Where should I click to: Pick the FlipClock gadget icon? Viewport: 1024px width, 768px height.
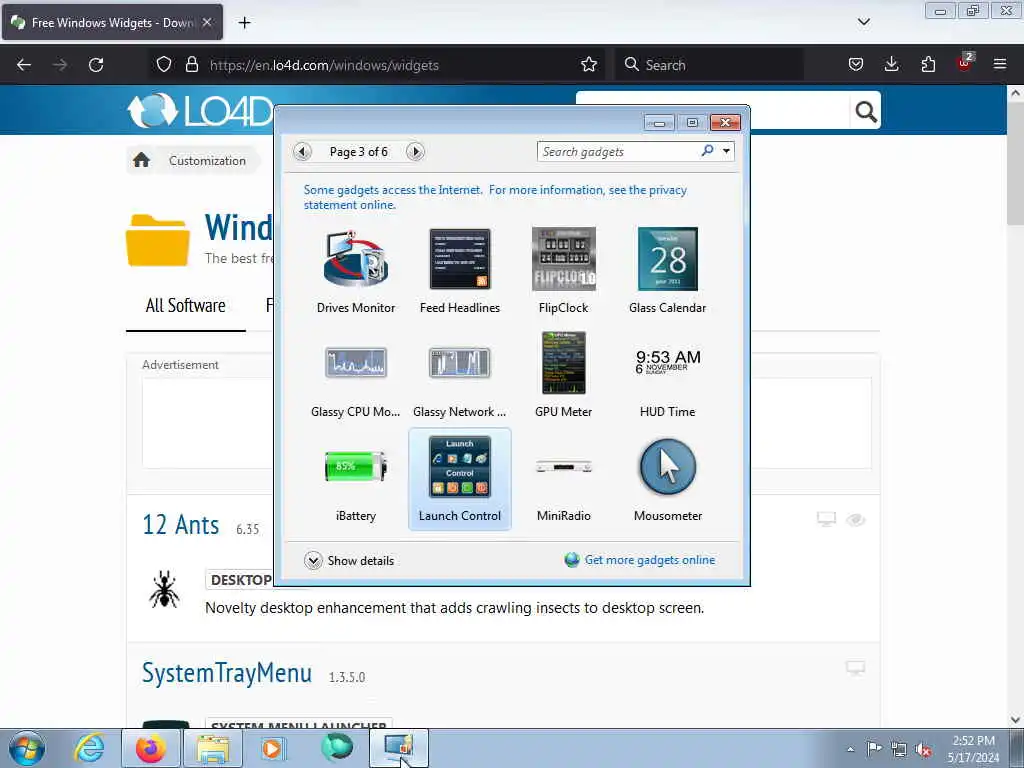tap(564, 259)
